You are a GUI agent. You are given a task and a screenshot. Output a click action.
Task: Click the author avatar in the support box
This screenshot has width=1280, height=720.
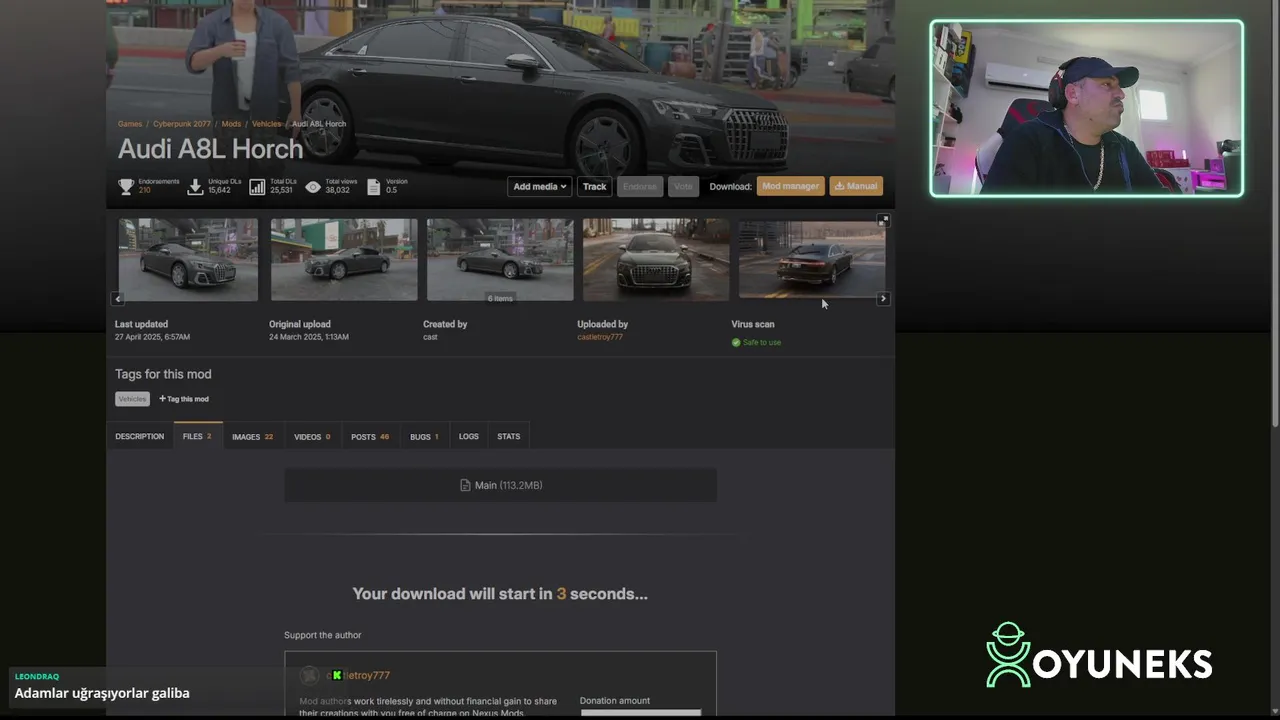coord(310,676)
